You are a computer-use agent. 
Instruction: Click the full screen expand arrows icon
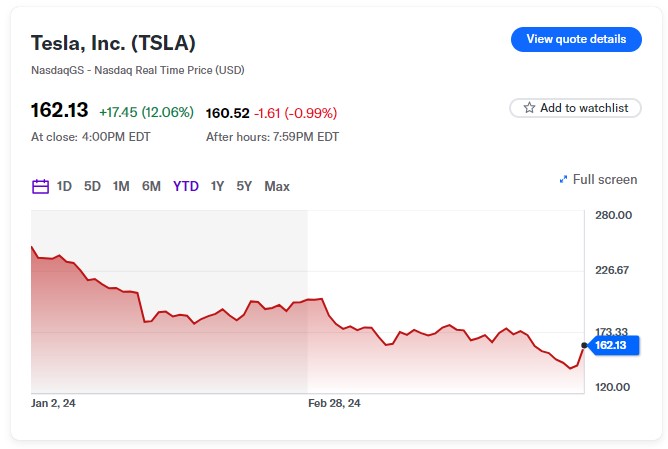click(563, 180)
